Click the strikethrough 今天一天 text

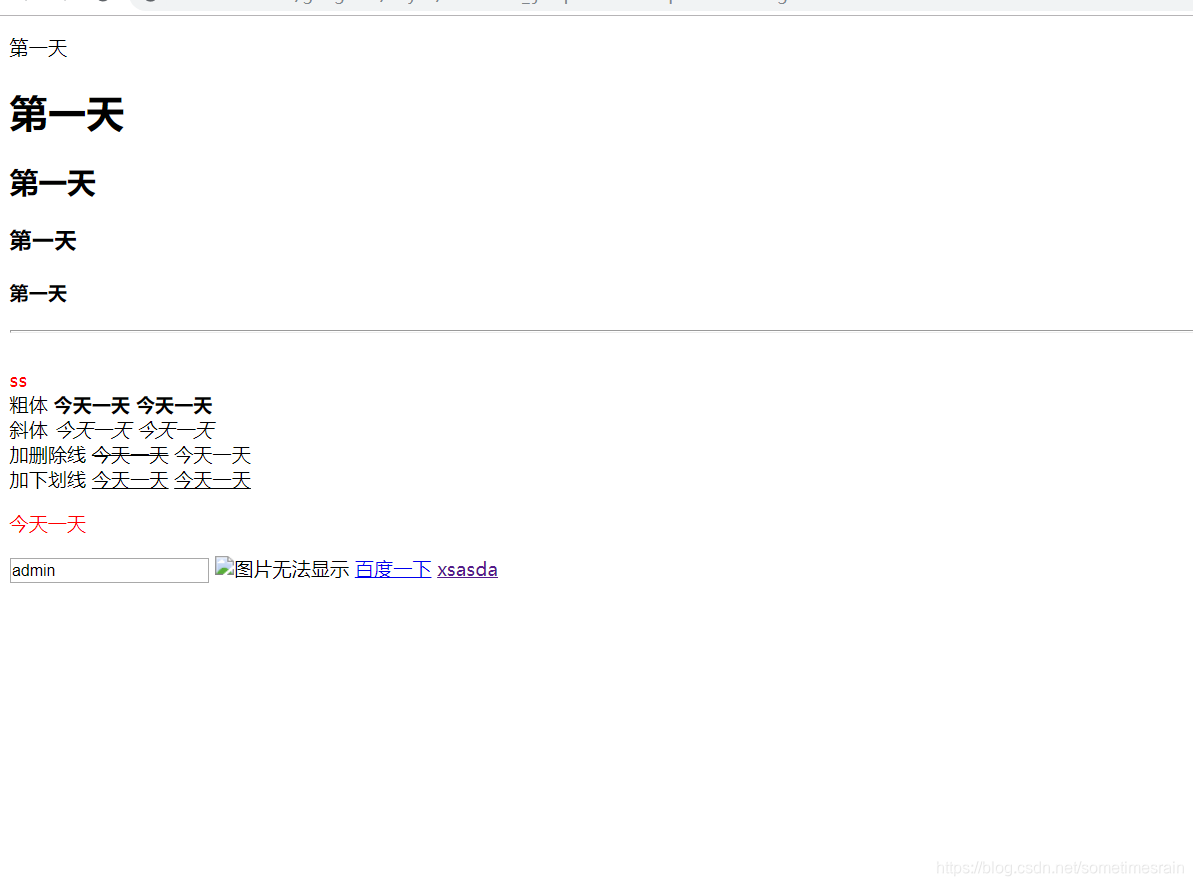[x=129, y=455]
